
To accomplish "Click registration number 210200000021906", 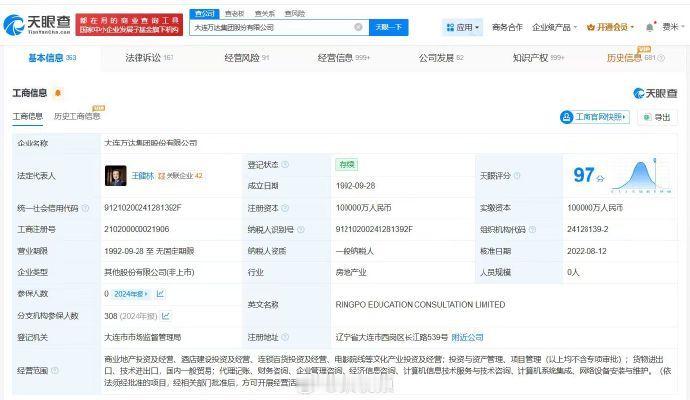I will 136,229.
